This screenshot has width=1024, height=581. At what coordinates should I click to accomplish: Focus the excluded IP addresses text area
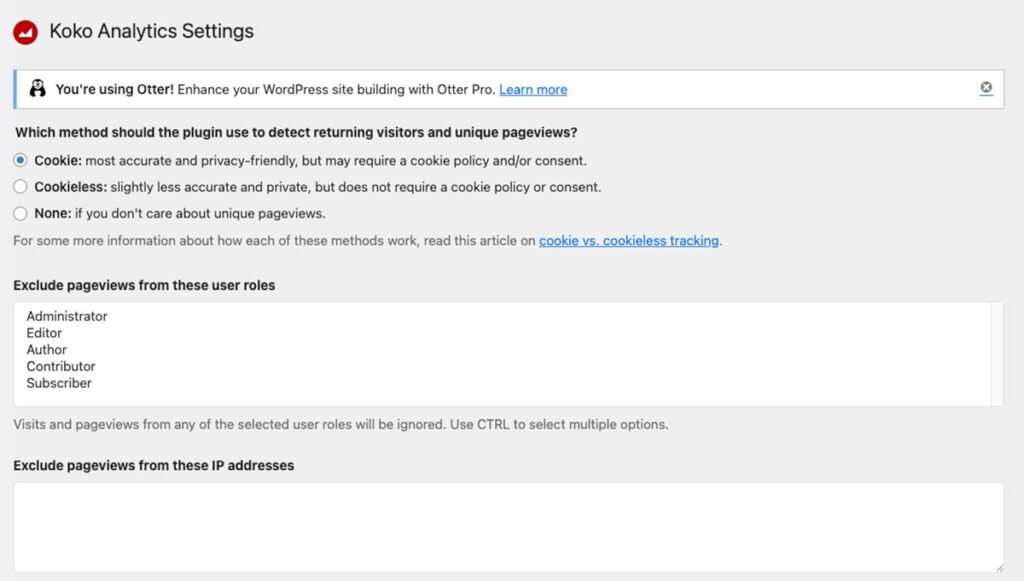tap(508, 527)
